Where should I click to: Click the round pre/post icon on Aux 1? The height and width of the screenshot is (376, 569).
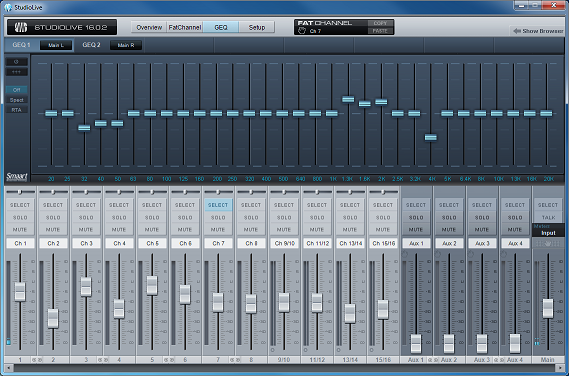click(405, 255)
